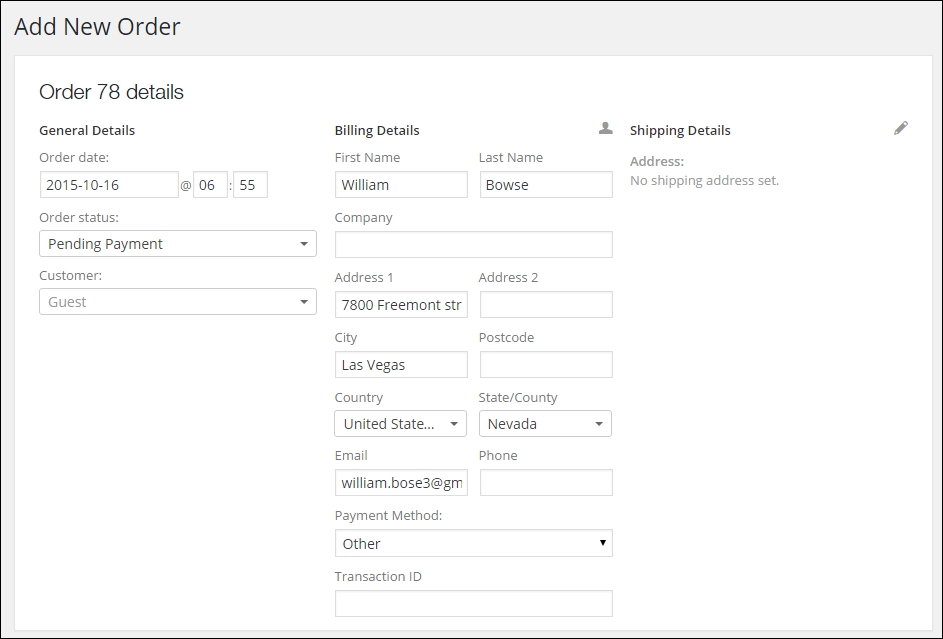Open the Country dropdown showing United States

click(400, 423)
